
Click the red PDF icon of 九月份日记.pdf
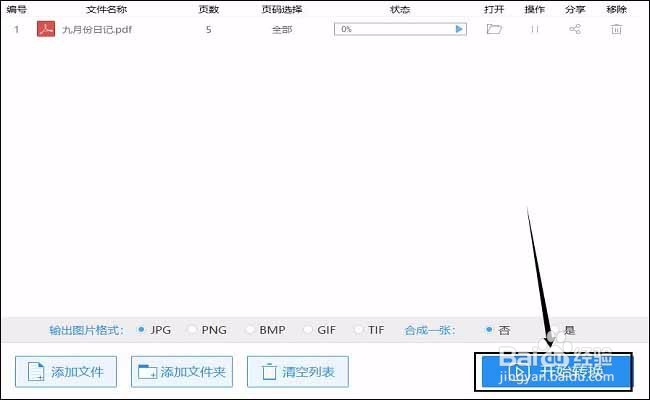[46, 29]
